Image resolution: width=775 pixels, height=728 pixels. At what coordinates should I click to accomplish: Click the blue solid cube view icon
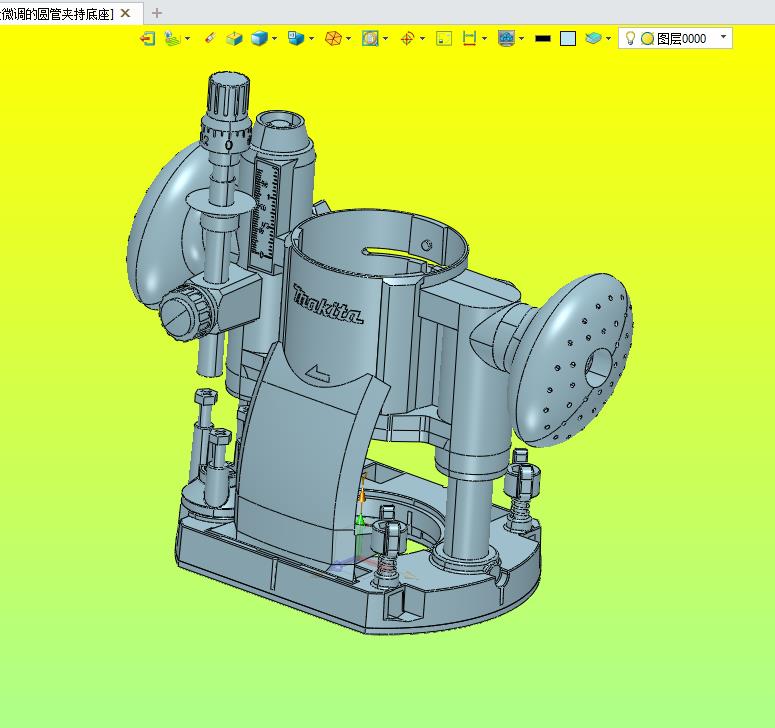(x=259, y=39)
